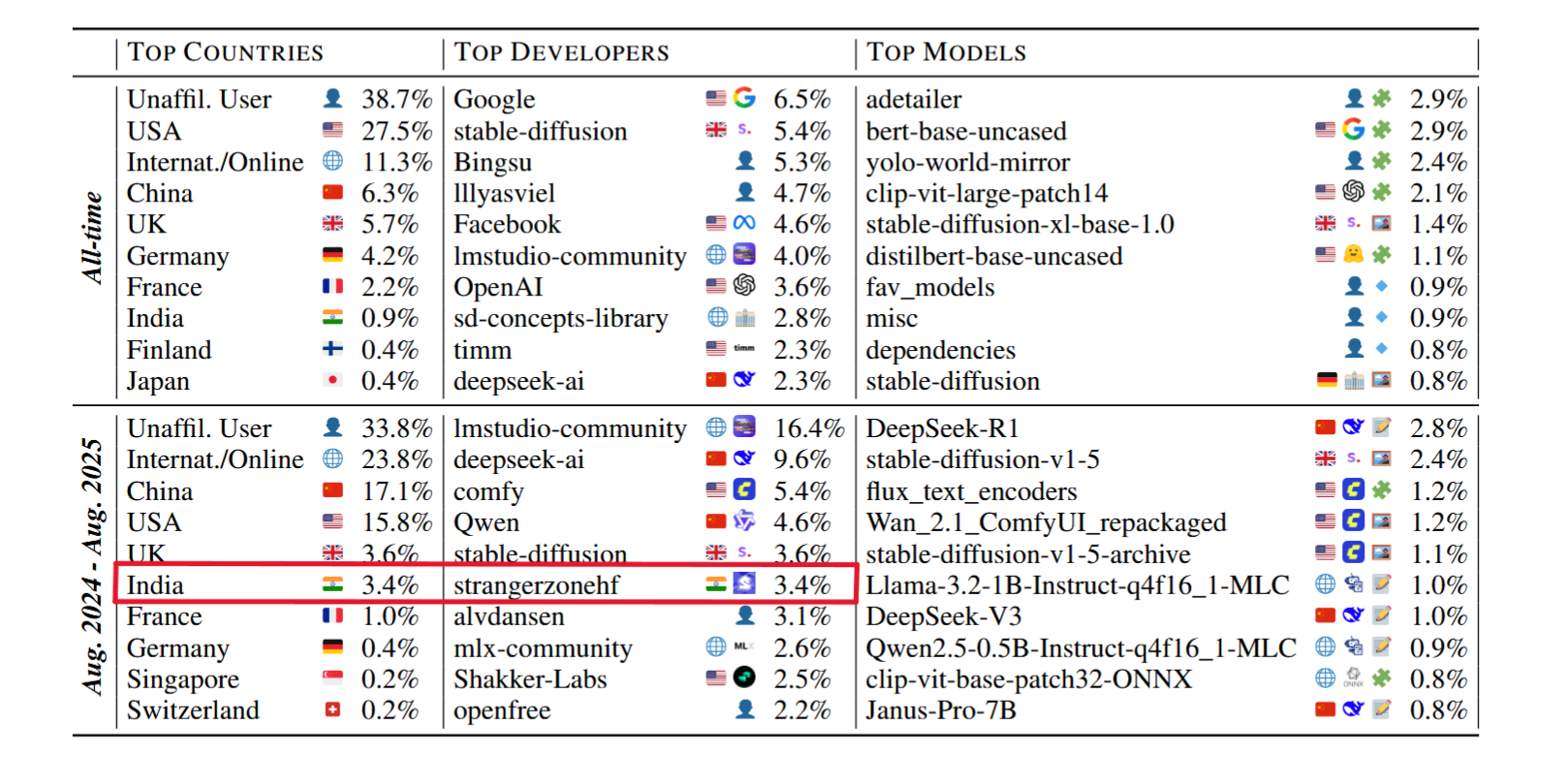This screenshot has height=757, width=1568.
Task: Click the Meta logo beside Facebook
Action: pos(744,224)
